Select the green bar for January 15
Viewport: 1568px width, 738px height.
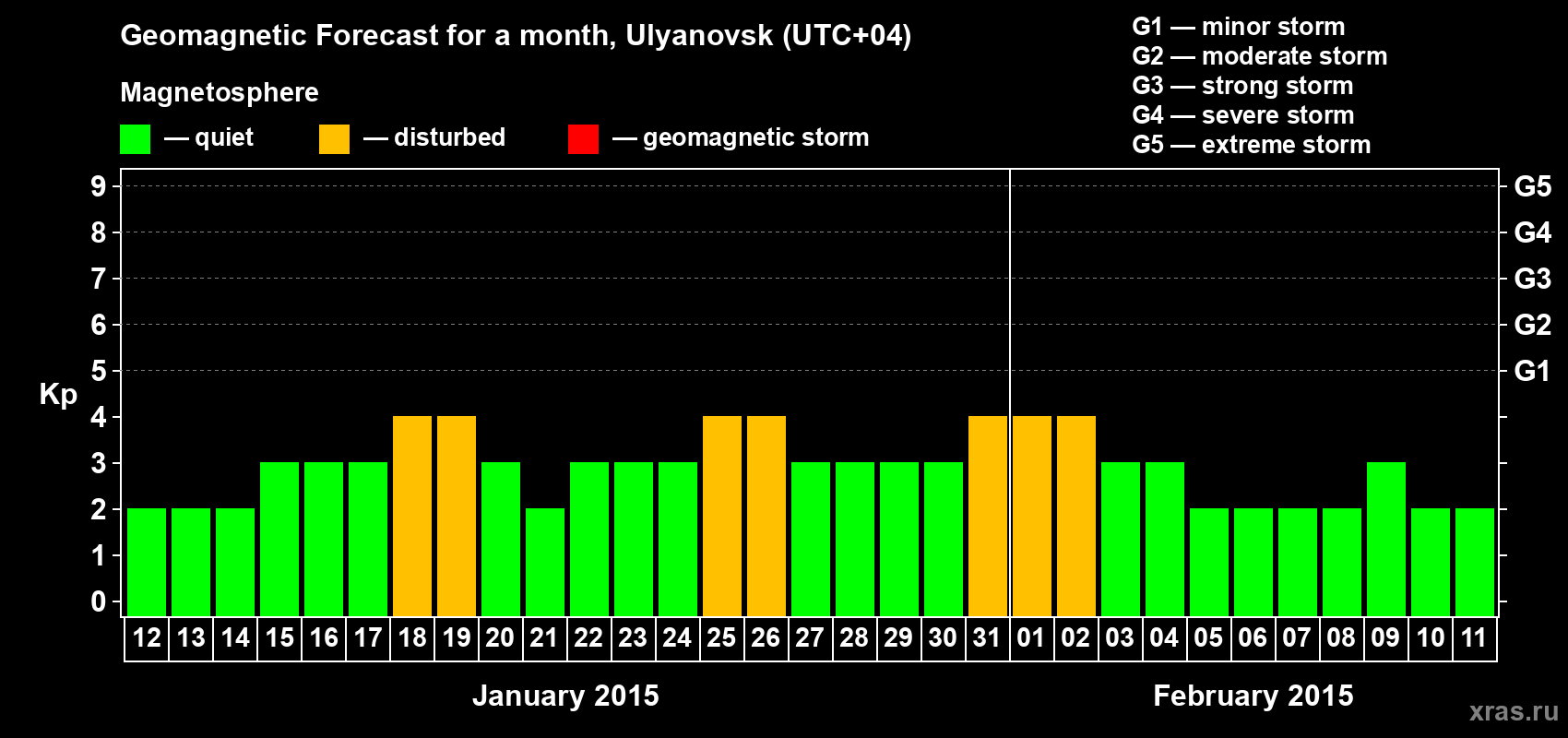pos(279,539)
